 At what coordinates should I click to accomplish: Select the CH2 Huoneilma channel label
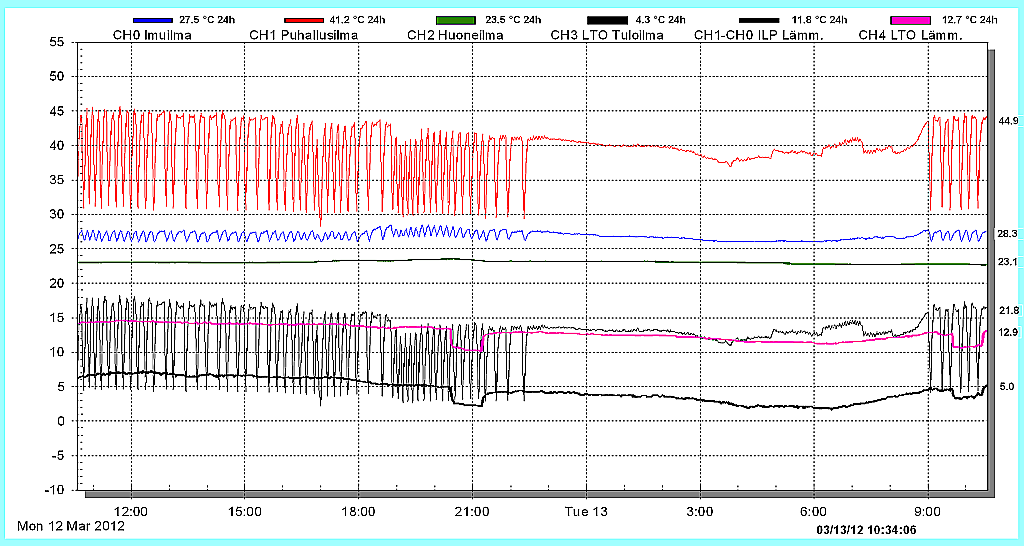[x=455, y=36]
